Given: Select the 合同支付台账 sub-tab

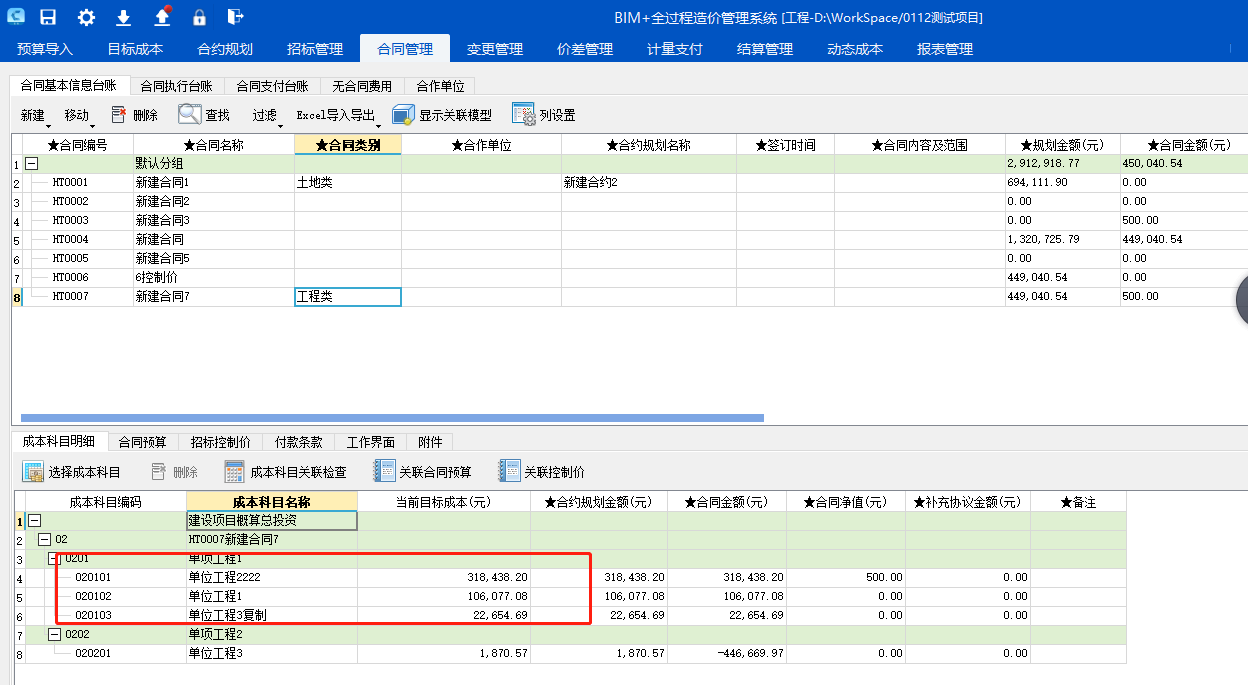Looking at the screenshot, I should click(272, 87).
